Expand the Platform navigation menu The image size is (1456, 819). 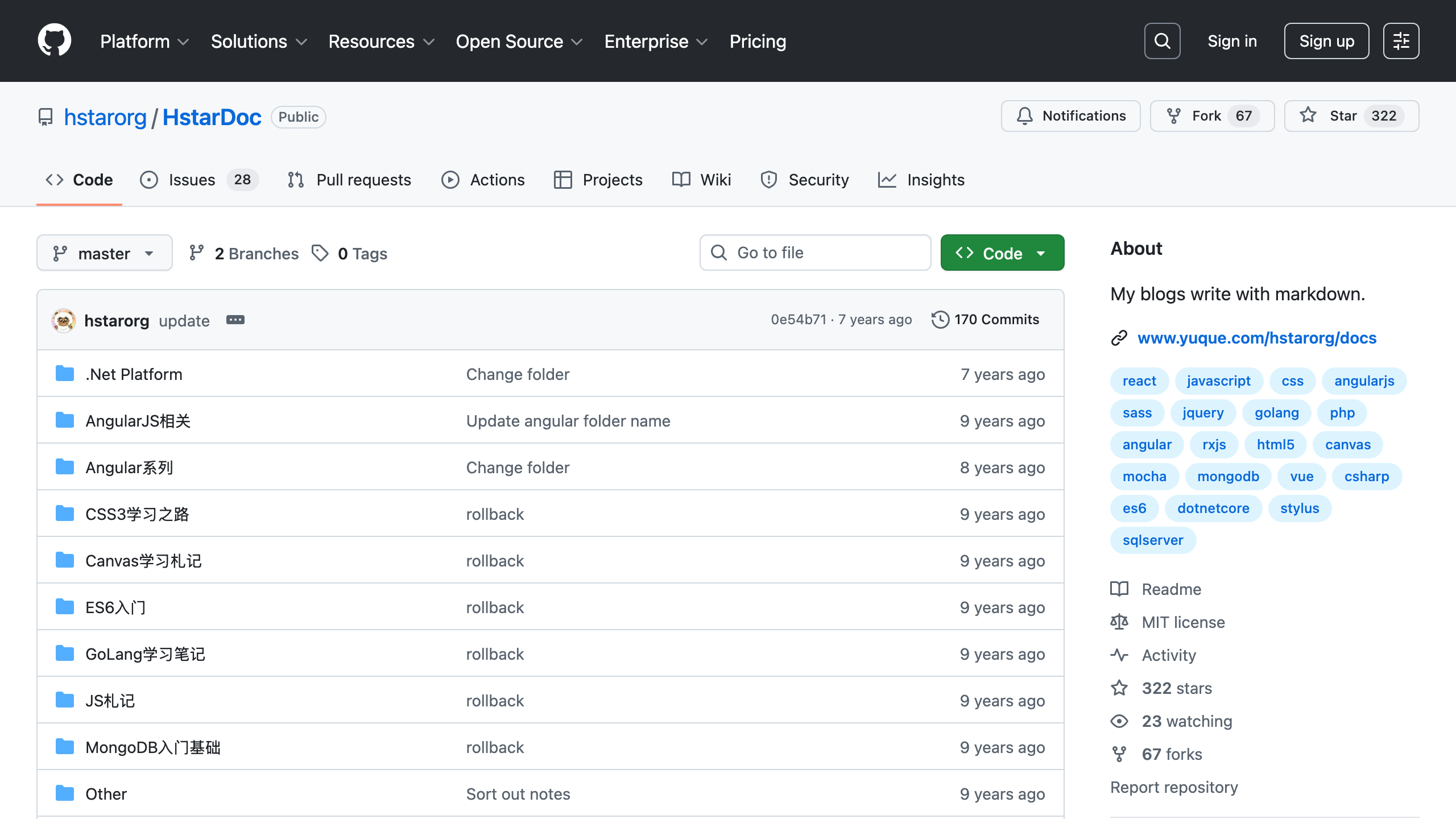(x=144, y=42)
